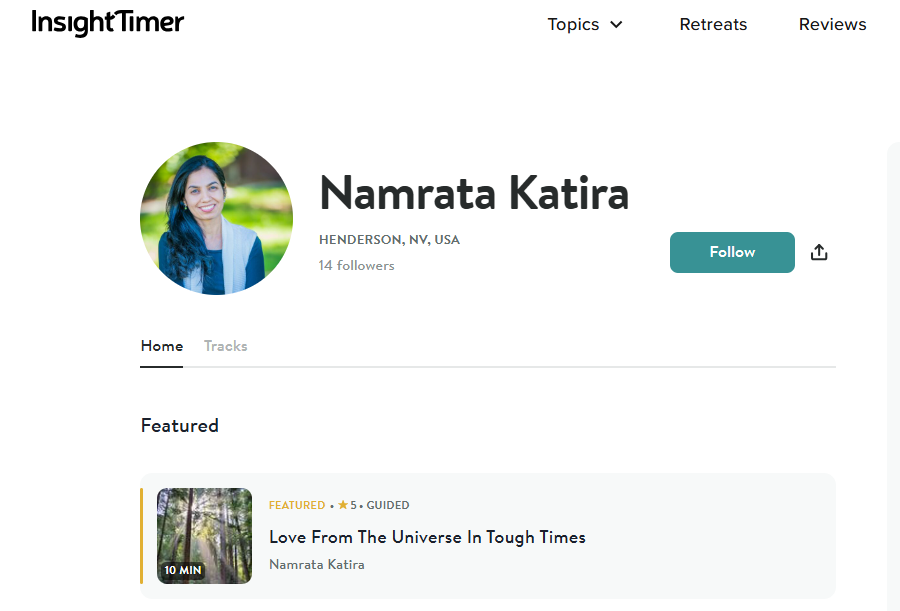Click the orange FEATURED tag on card
The height and width of the screenshot is (611, 900).
pos(297,505)
